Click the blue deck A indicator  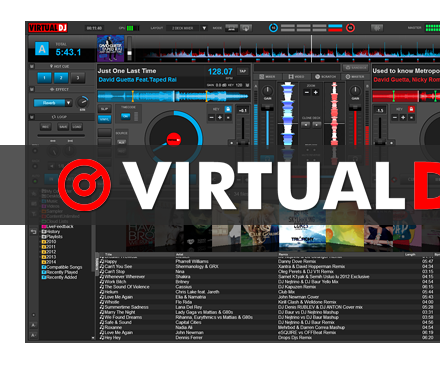42,49
